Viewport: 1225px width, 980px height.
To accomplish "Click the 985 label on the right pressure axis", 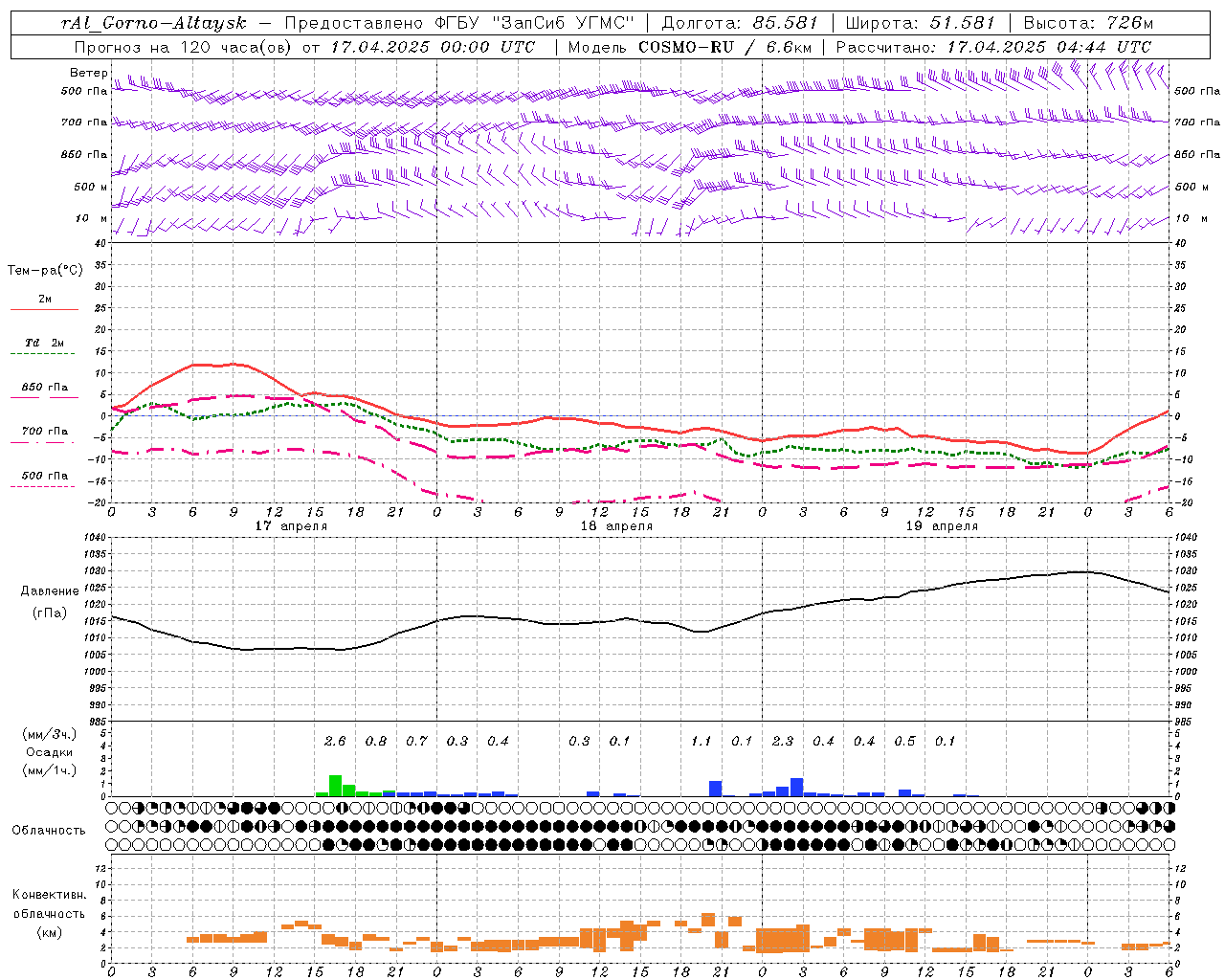I will pyautogui.click(x=1184, y=722).
